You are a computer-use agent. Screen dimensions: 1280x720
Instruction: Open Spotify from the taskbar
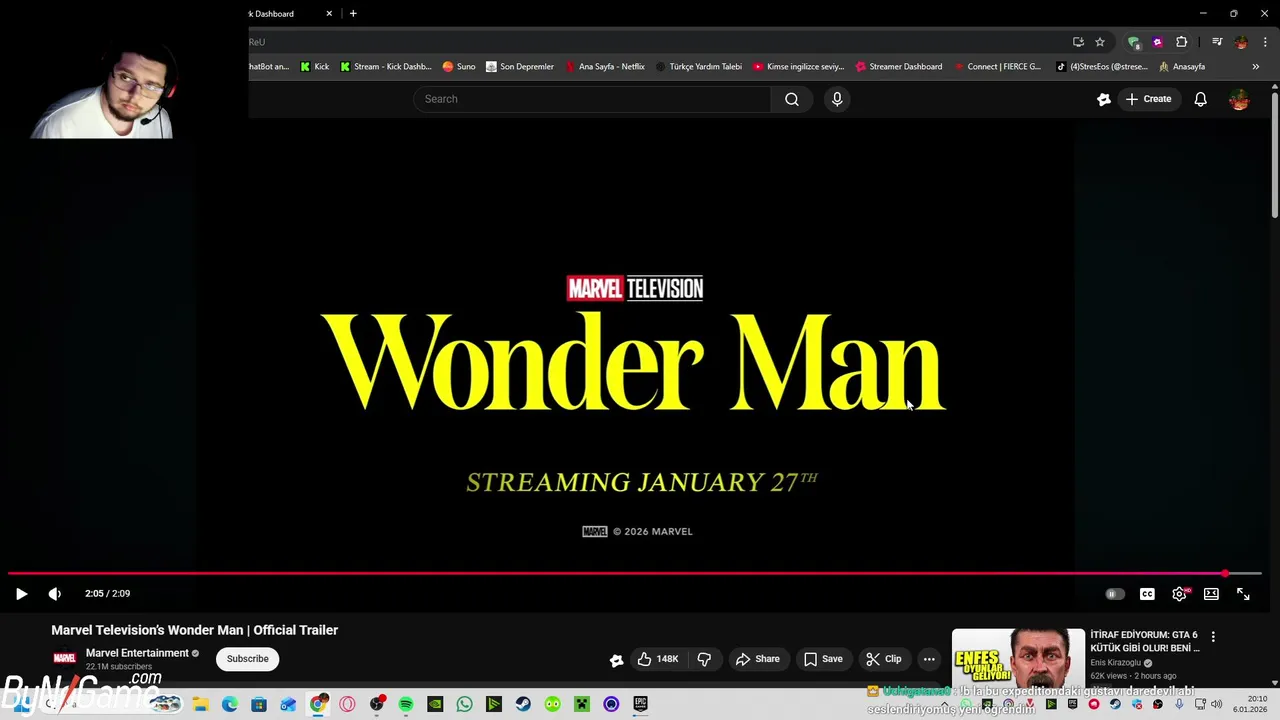point(406,704)
